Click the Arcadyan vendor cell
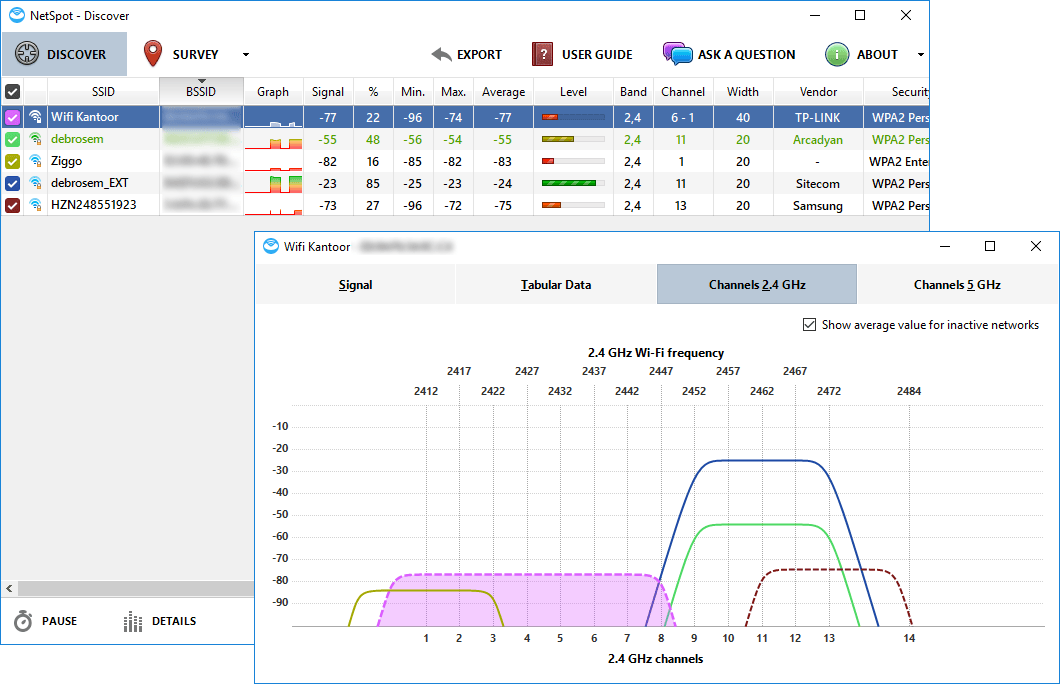The width and height of the screenshot is (1060, 684). click(818, 139)
